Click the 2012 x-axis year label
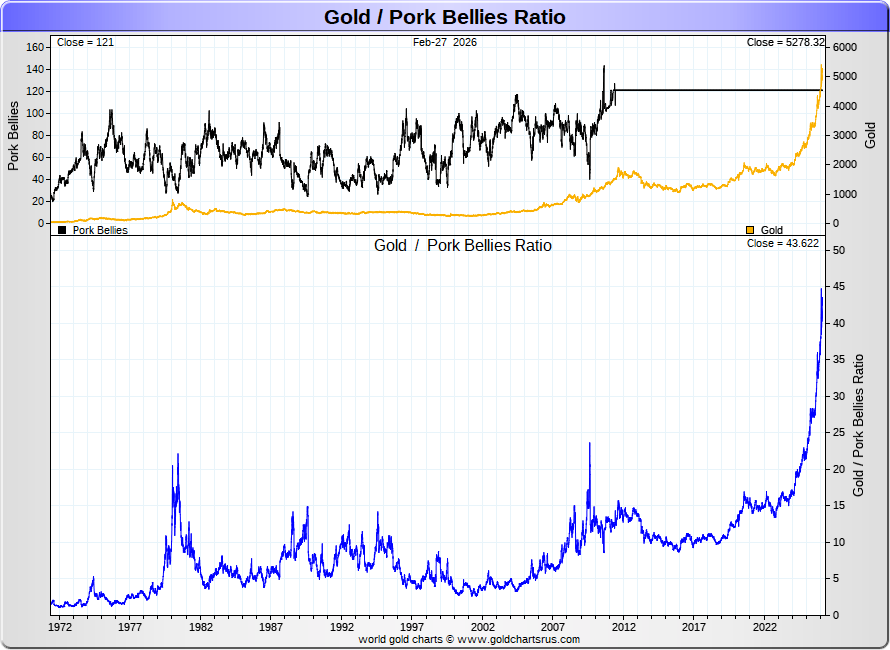The height and width of the screenshot is (650, 890). click(x=624, y=627)
